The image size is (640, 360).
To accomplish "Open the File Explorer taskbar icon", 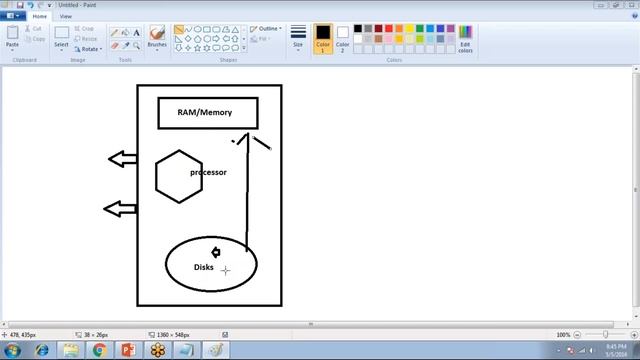I will 71,350.
